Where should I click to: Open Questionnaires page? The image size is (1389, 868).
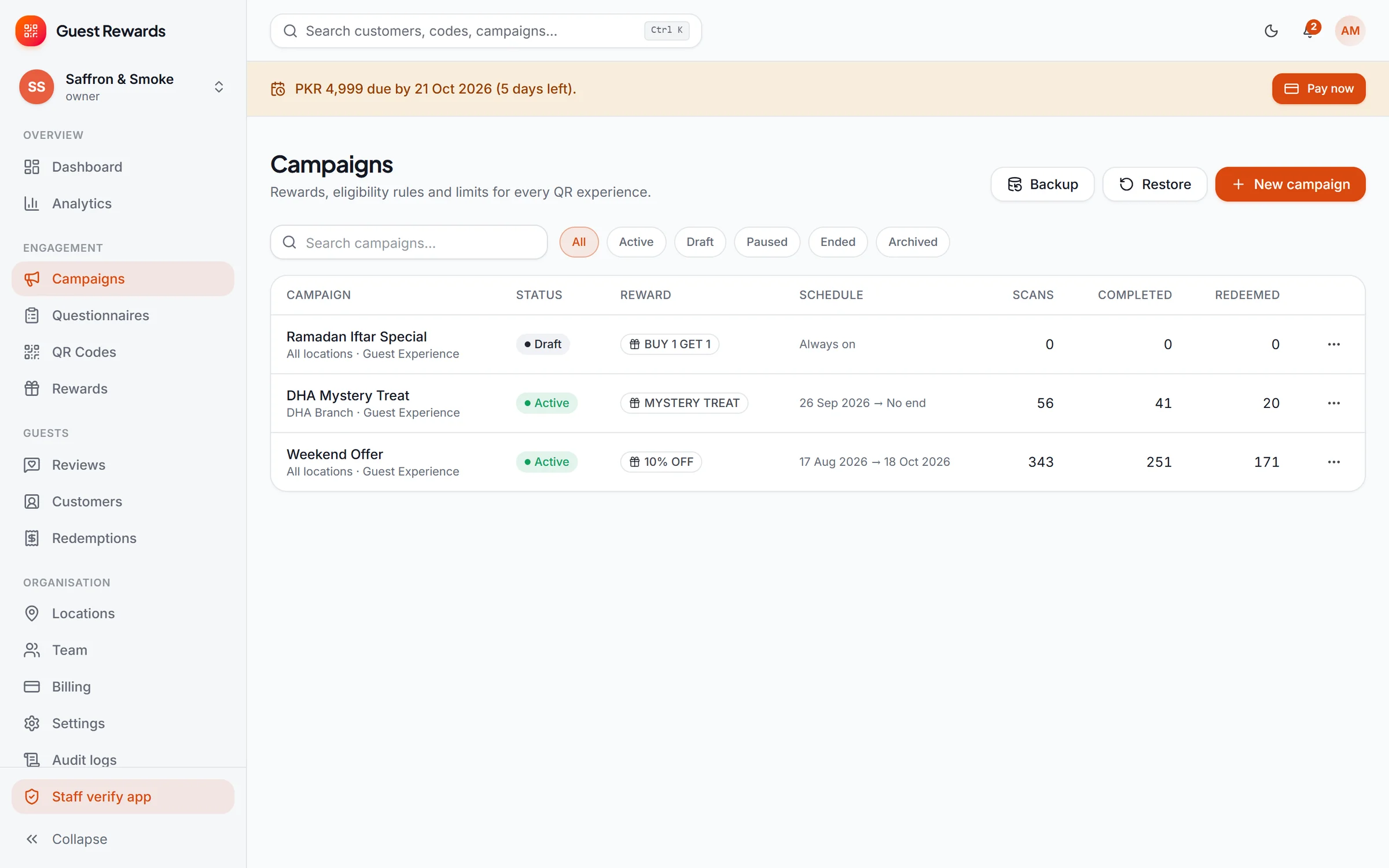[x=123, y=315]
